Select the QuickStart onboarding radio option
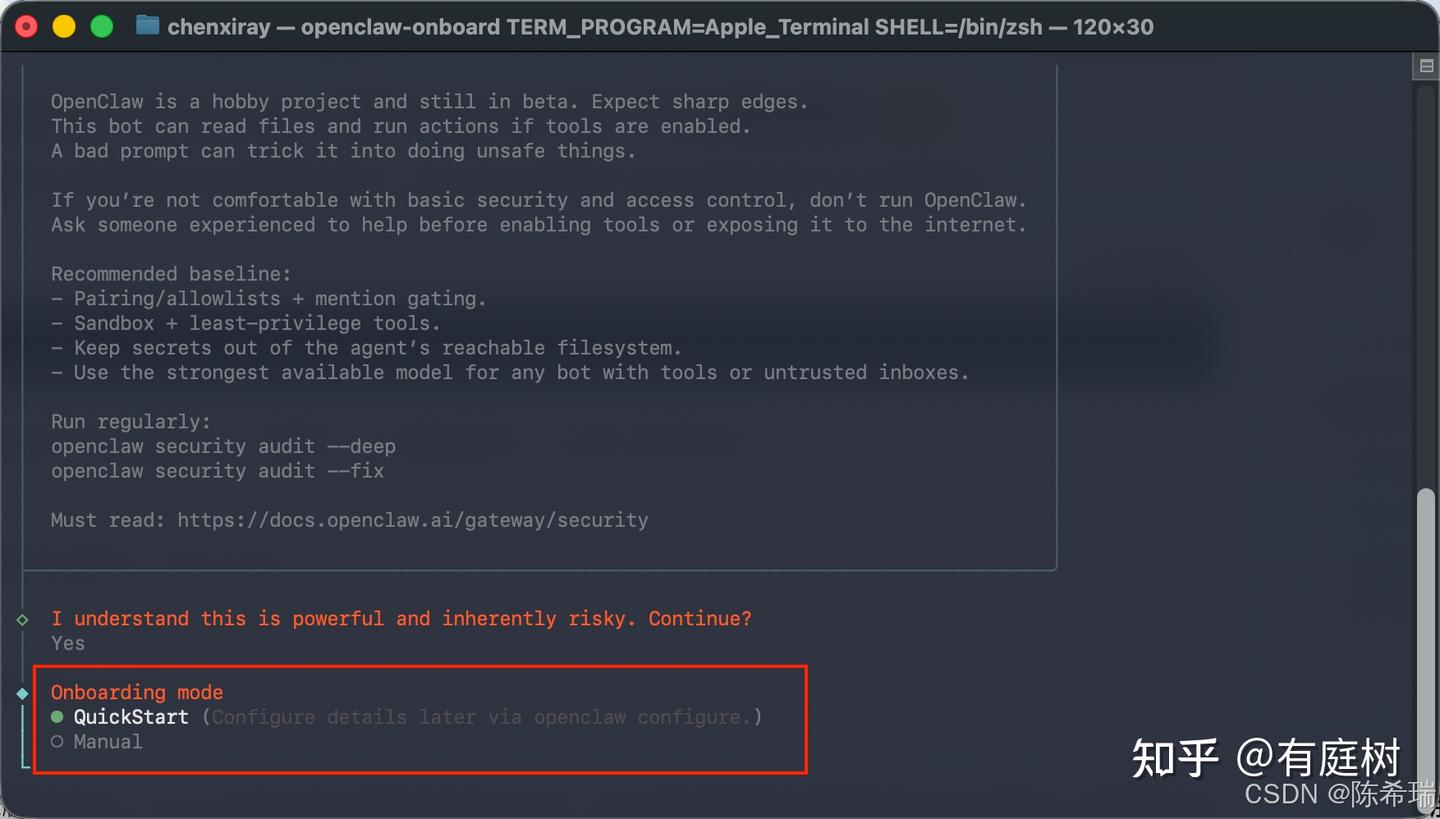 57,717
